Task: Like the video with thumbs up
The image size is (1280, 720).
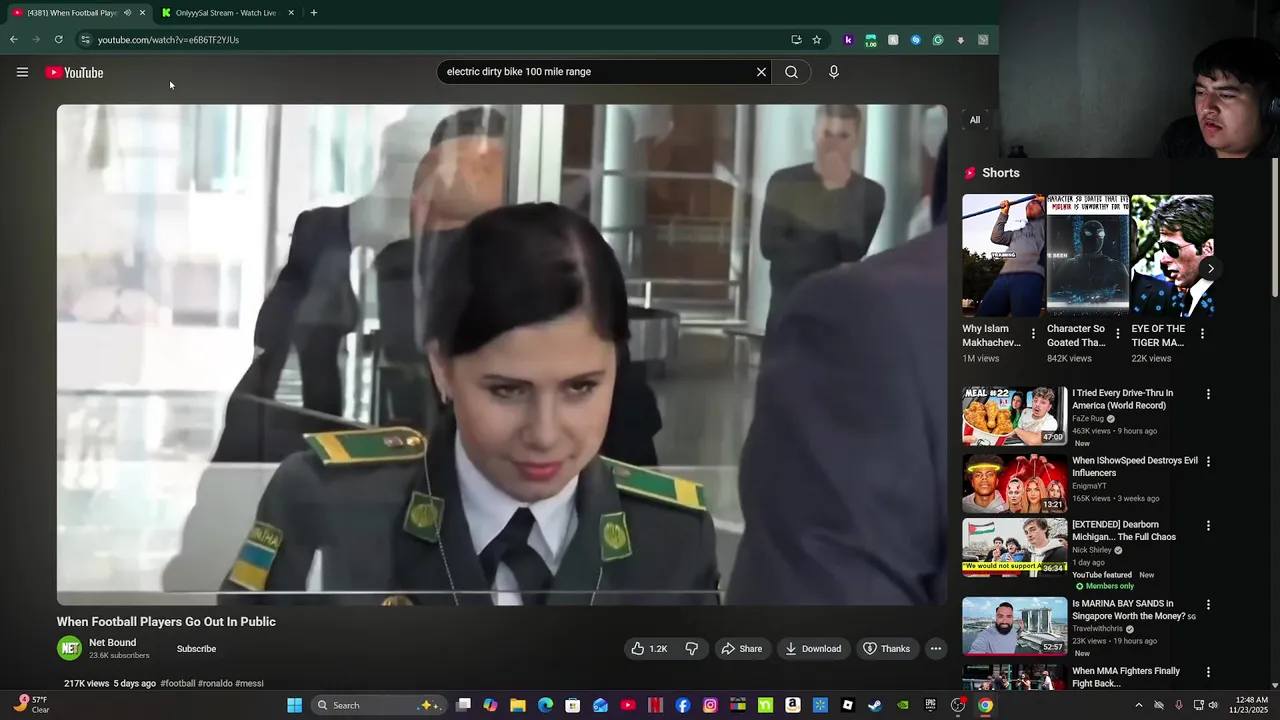Action: [x=649, y=649]
